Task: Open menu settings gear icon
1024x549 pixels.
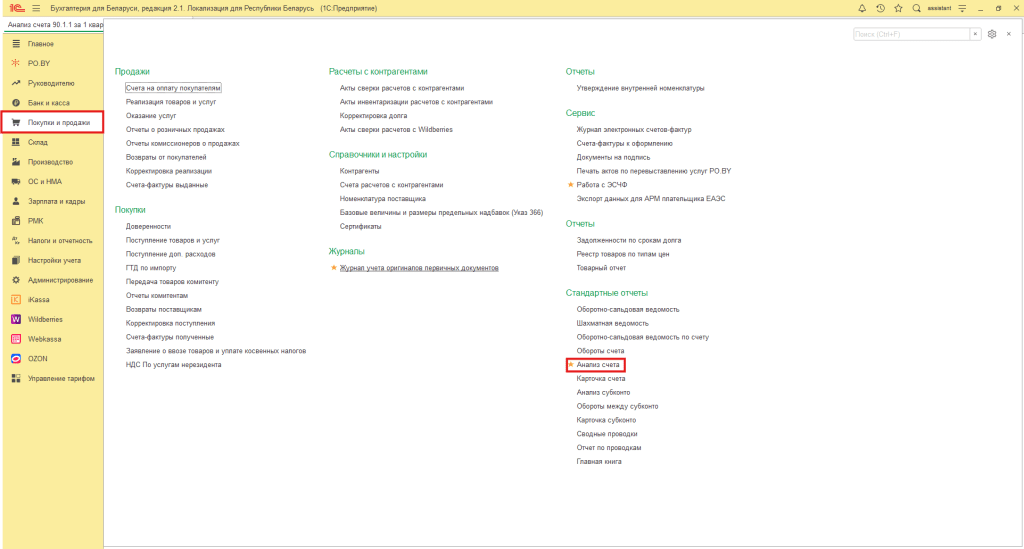Action: pyautogui.click(x=992, y=34)
